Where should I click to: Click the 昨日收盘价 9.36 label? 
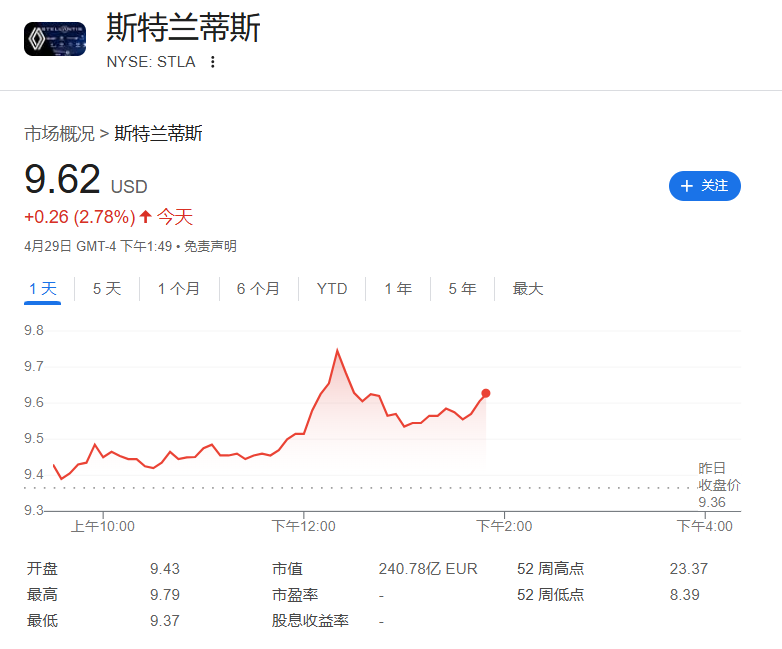coord(719,485)
